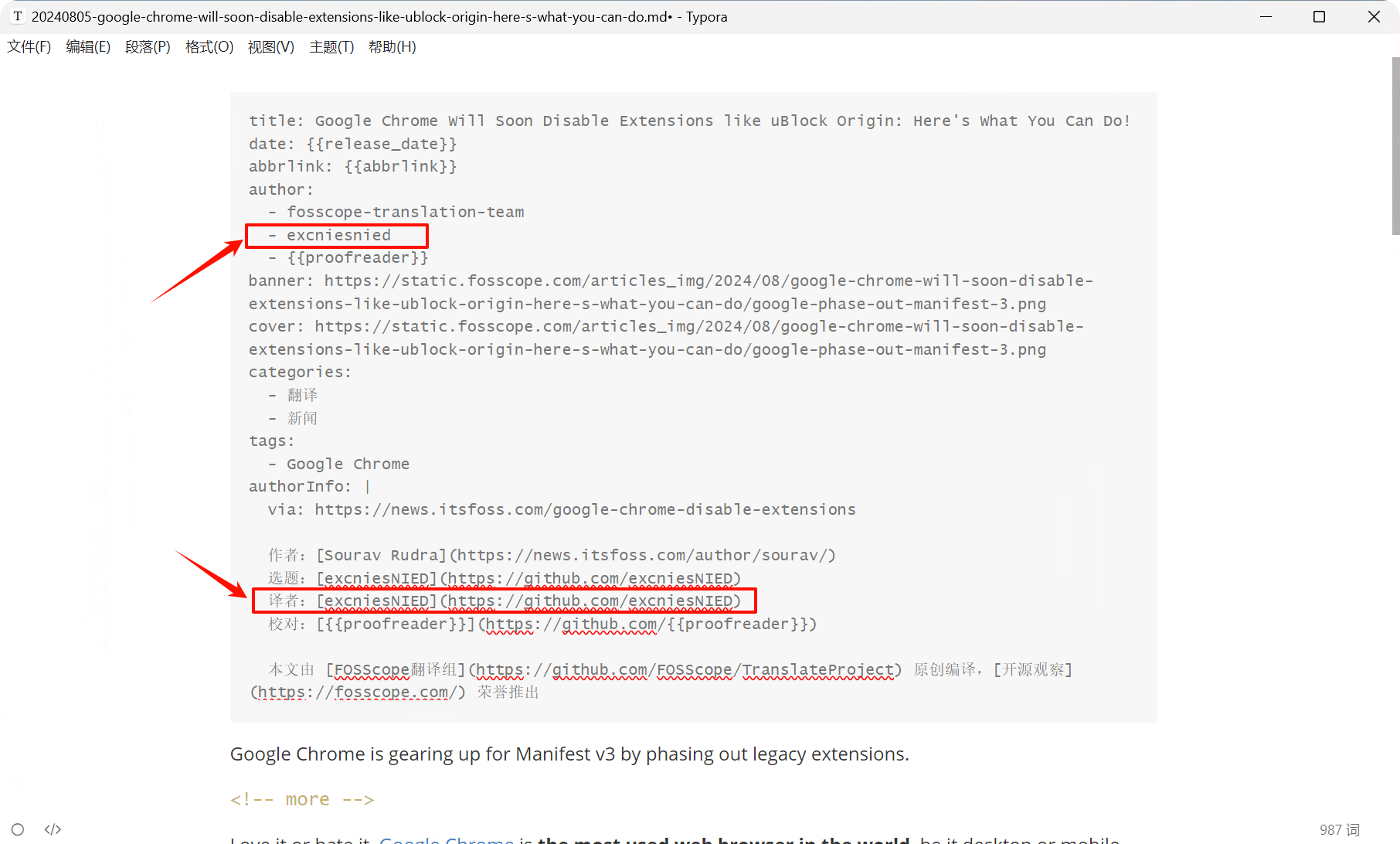Viewport: 1400px width, 844px height.
Task: Toggle sidebar with circle icon at bottom-left
Action: (x=18, y=829)
